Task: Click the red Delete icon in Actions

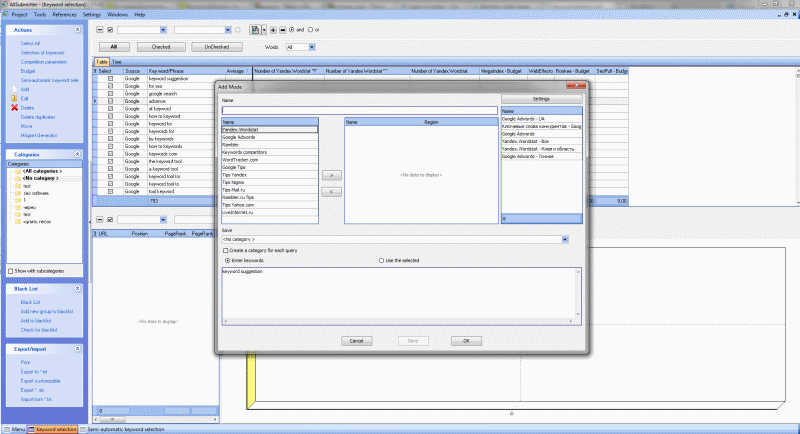Action: tap(14, 107)
